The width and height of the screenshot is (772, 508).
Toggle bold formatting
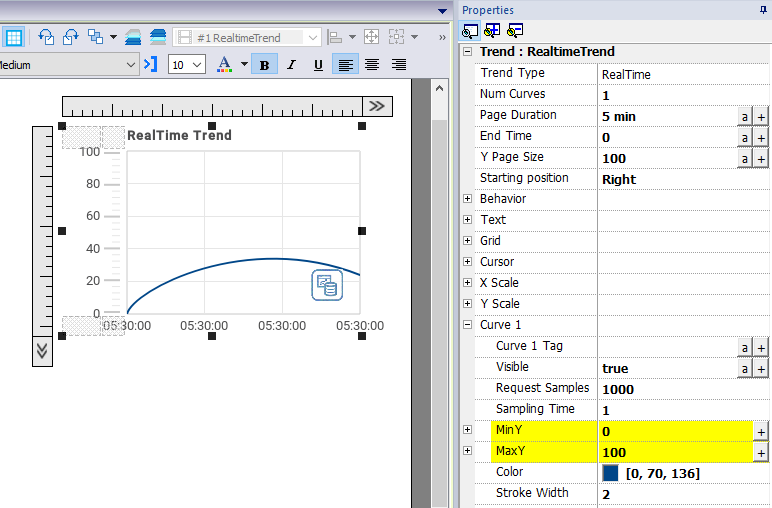pyautogui.click(x=265, y=65)
